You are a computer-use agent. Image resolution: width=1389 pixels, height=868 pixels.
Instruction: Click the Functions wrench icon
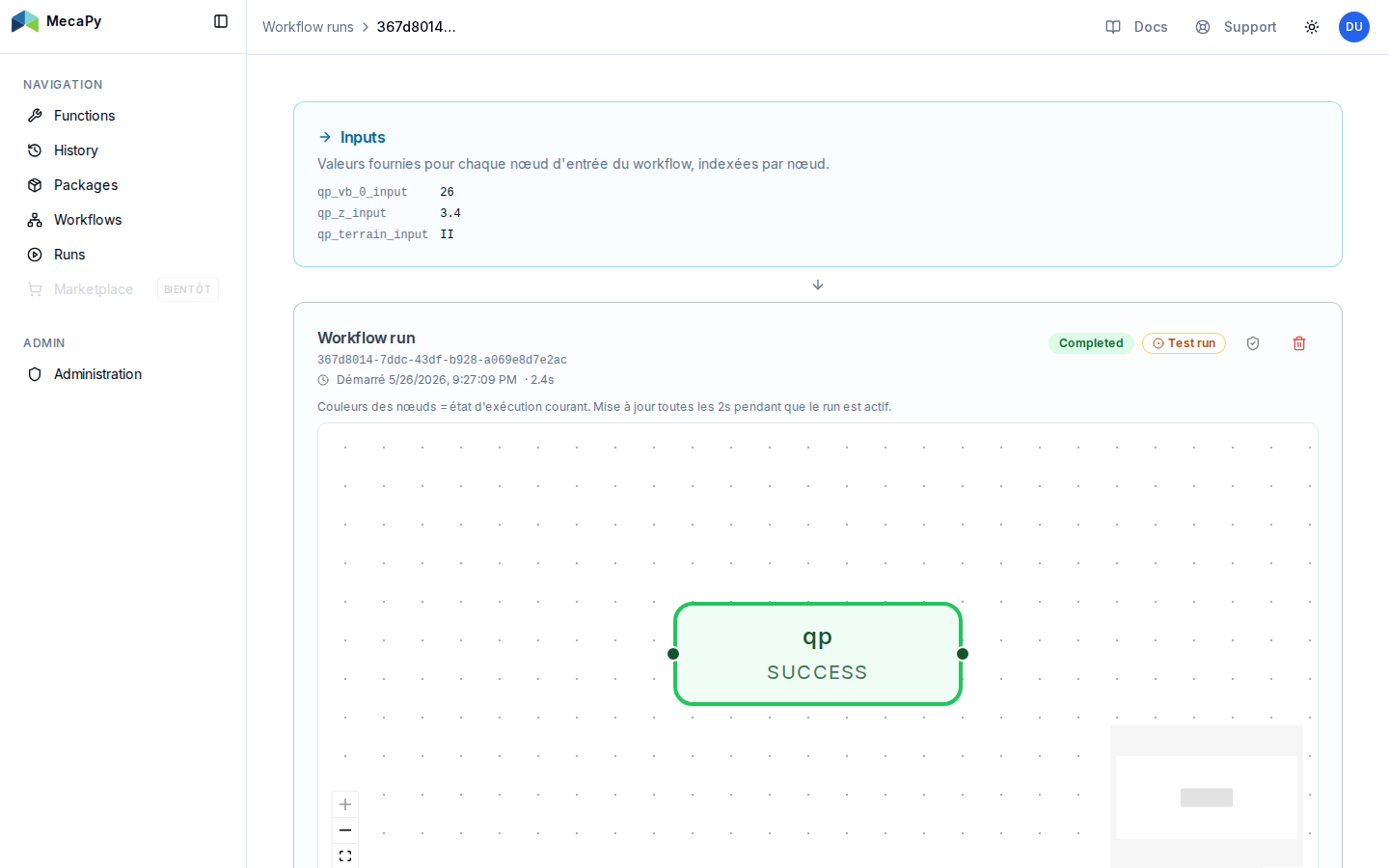tap(35, 116)
